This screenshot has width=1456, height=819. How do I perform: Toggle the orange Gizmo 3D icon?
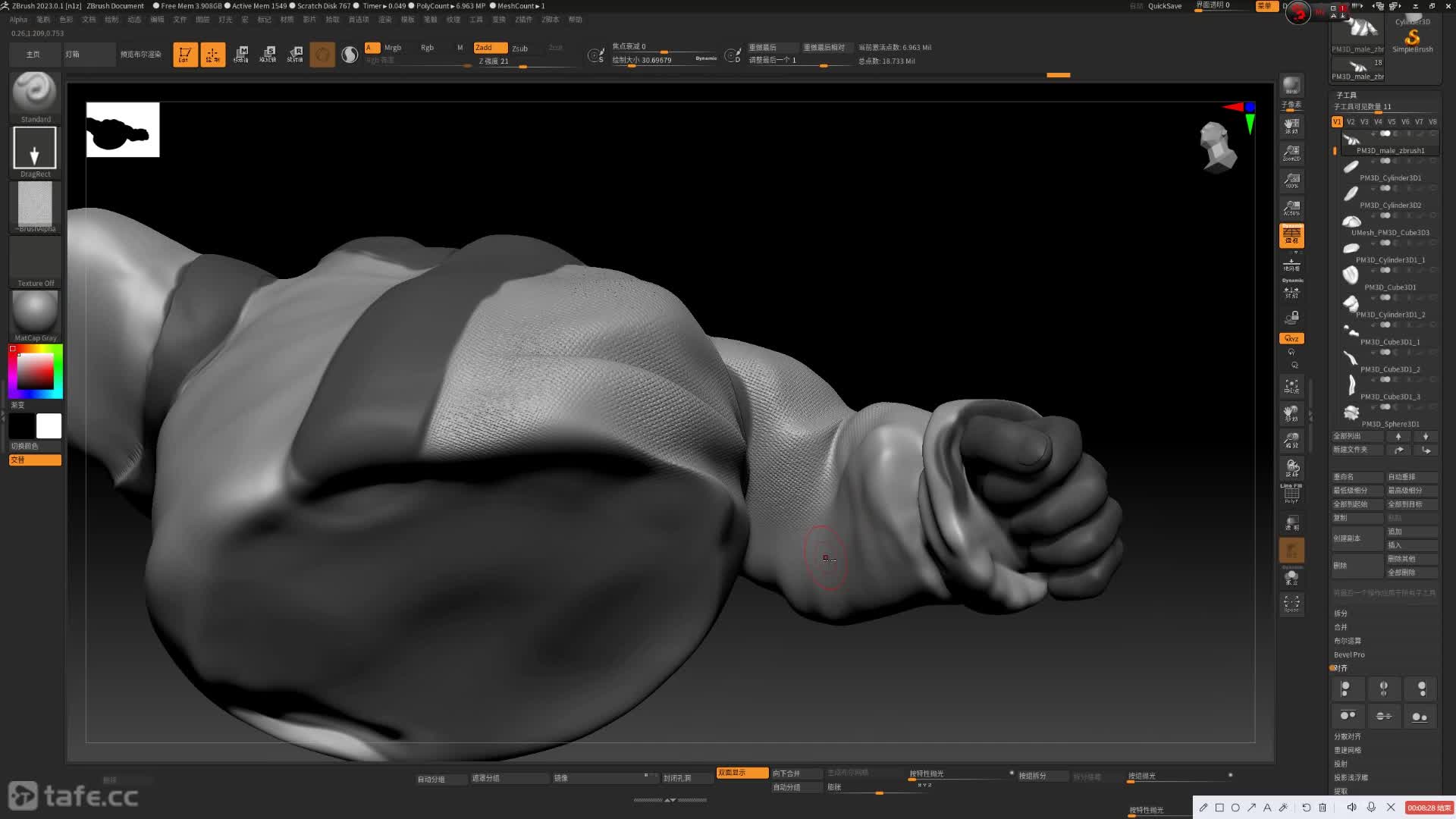coord(322,55)
